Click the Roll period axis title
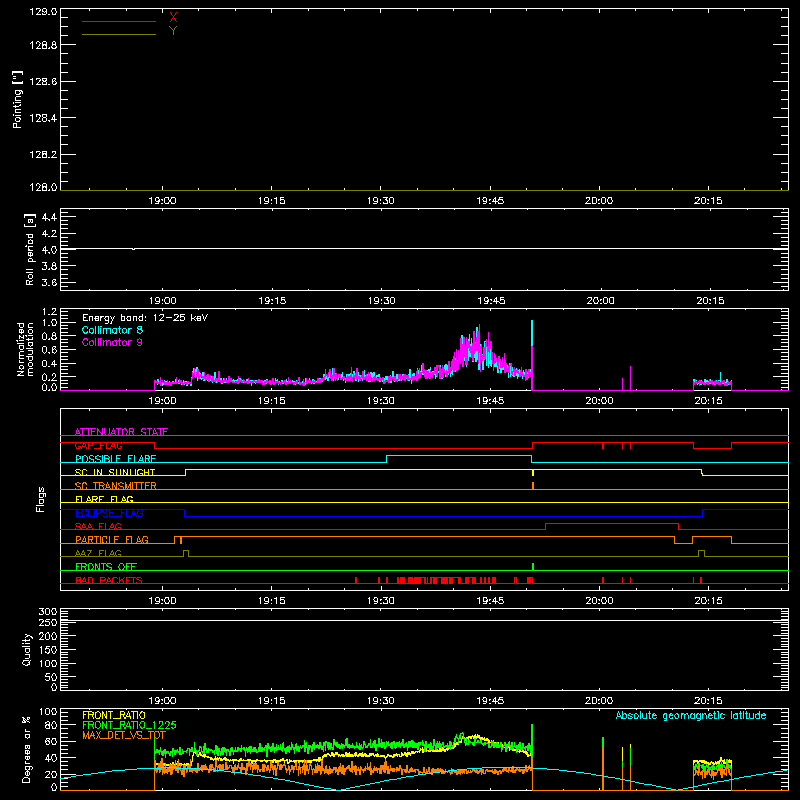800x800 pixels. 29,249
